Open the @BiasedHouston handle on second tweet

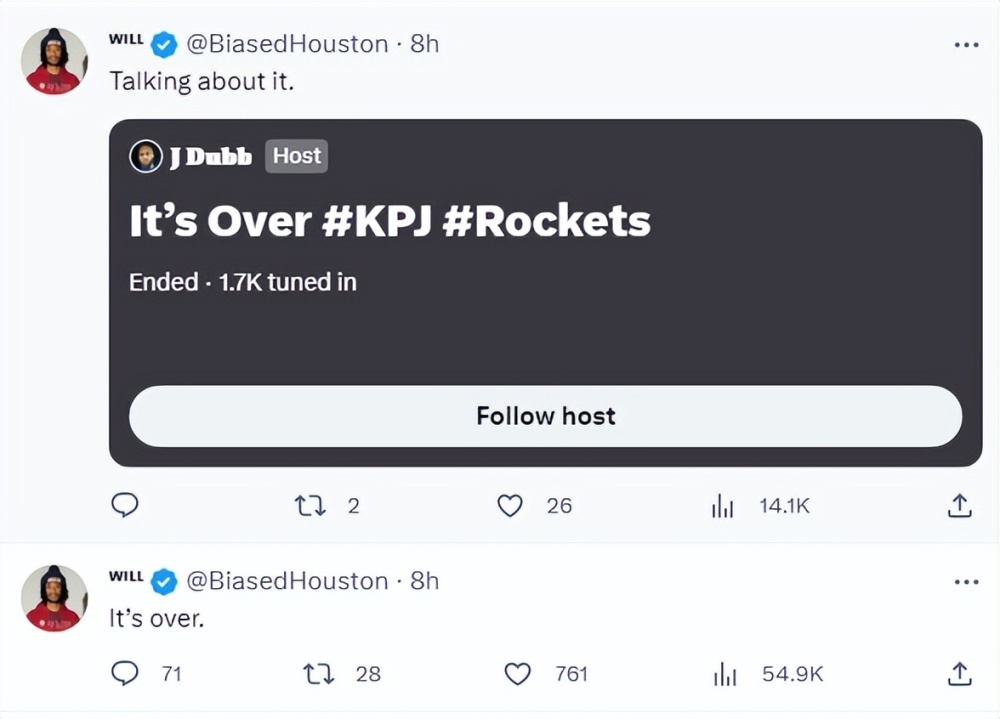(287, 581)
